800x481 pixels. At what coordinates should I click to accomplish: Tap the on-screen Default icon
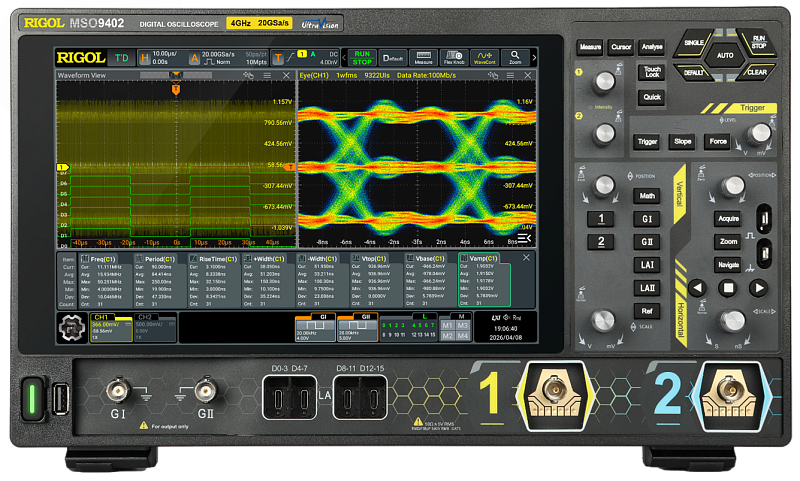[393, 58]
